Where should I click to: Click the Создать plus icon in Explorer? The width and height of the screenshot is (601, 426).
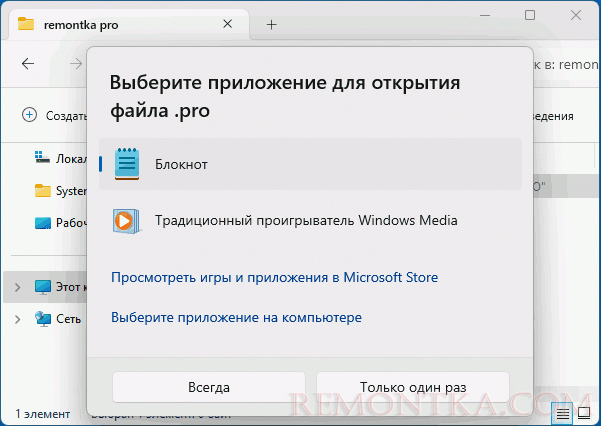click(x=29, y=115)
